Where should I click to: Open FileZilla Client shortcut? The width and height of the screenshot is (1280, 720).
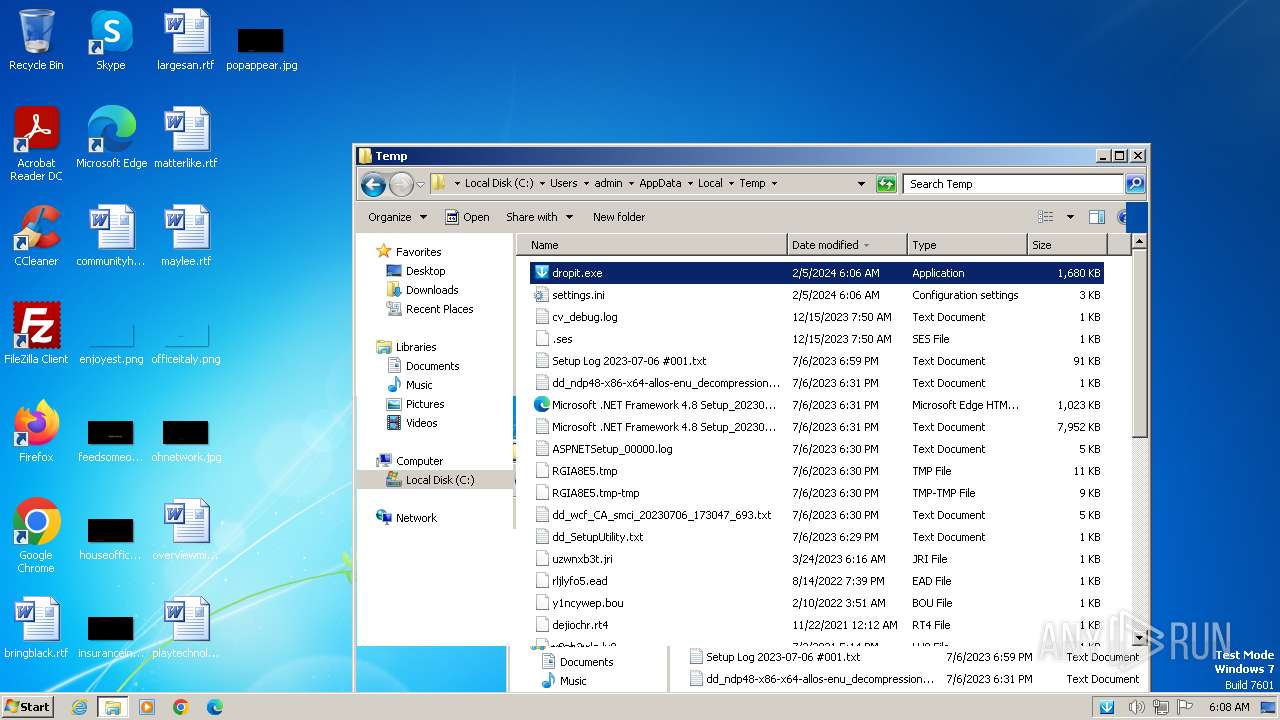click(x=36, y=334)
